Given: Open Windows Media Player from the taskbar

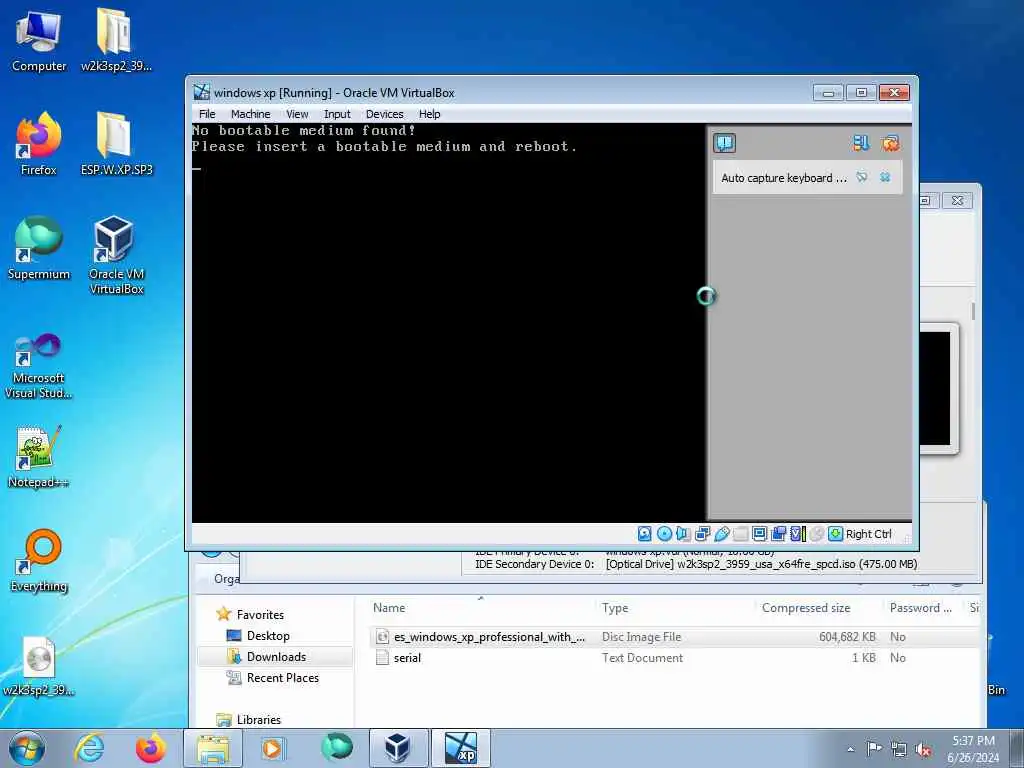Looking at the screenshot, I should pos(273,748).
